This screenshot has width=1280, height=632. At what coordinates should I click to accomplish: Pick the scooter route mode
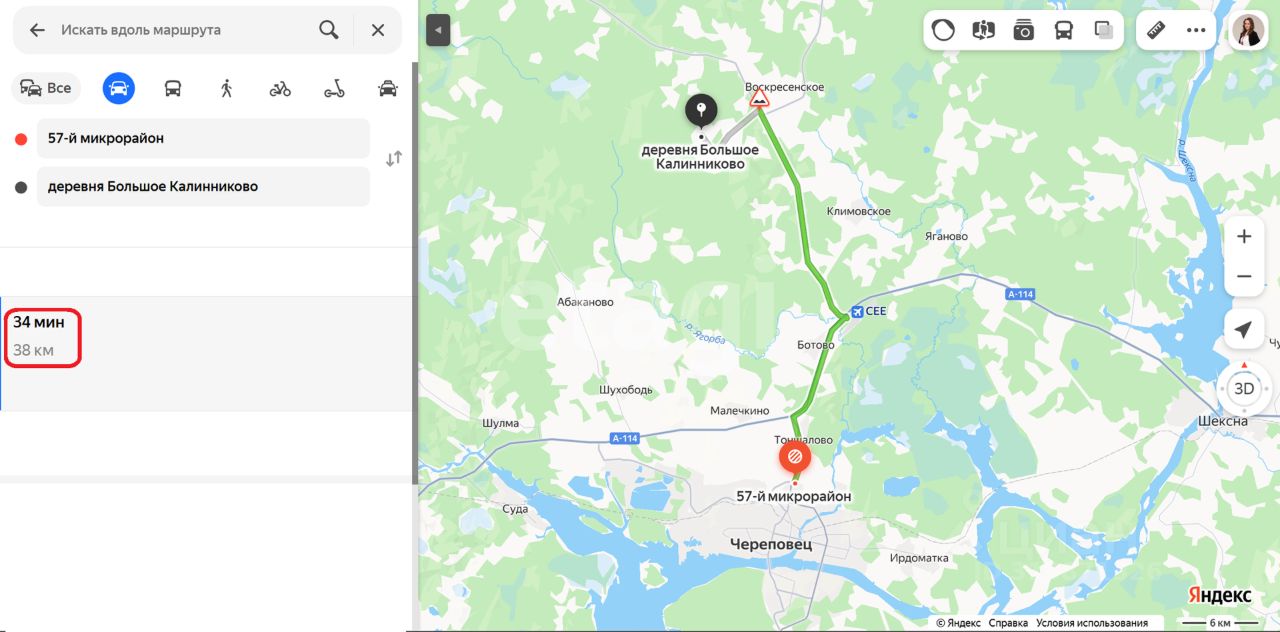point(334,88)
